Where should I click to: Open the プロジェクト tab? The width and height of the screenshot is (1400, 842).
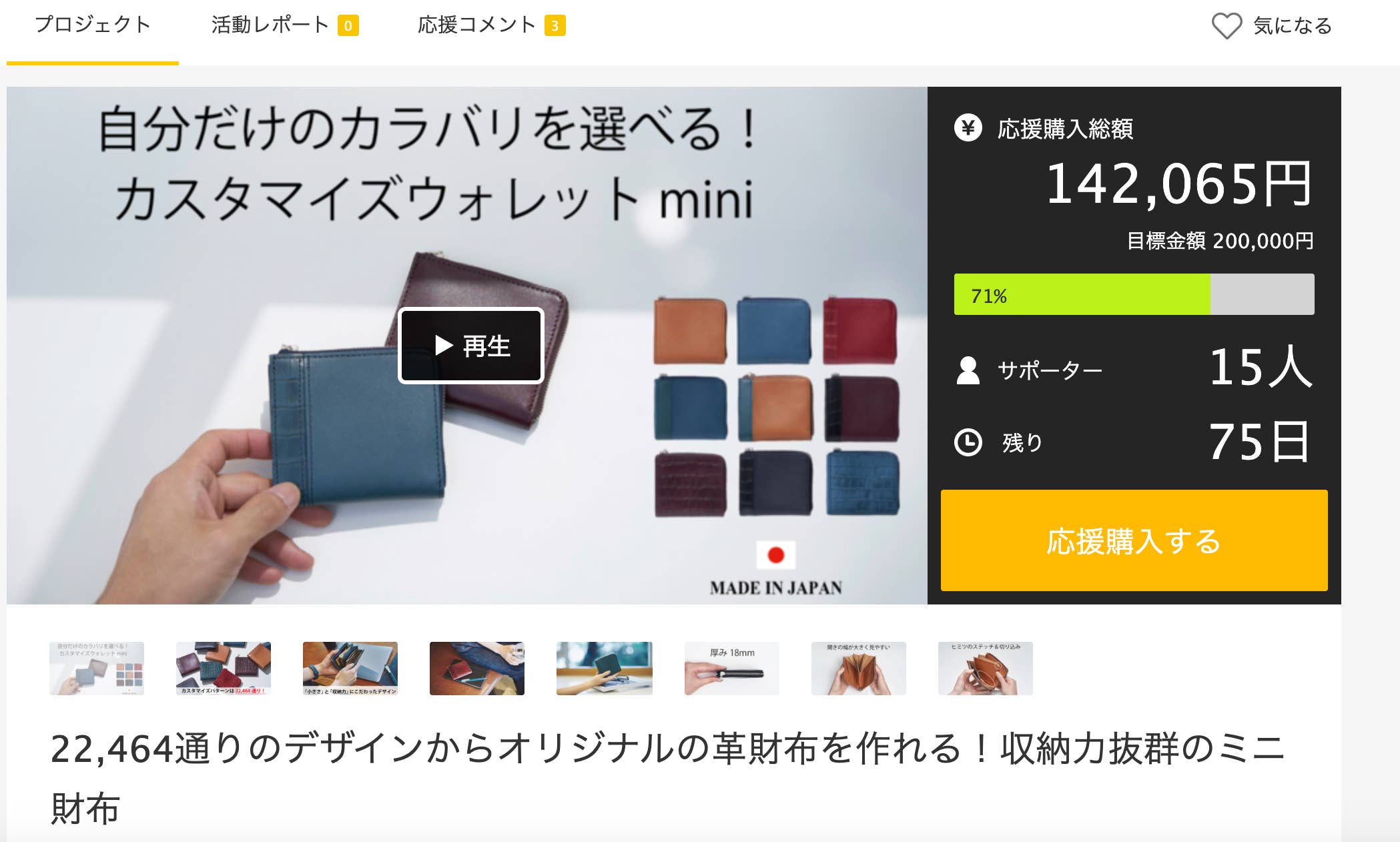tap(93, 25)
